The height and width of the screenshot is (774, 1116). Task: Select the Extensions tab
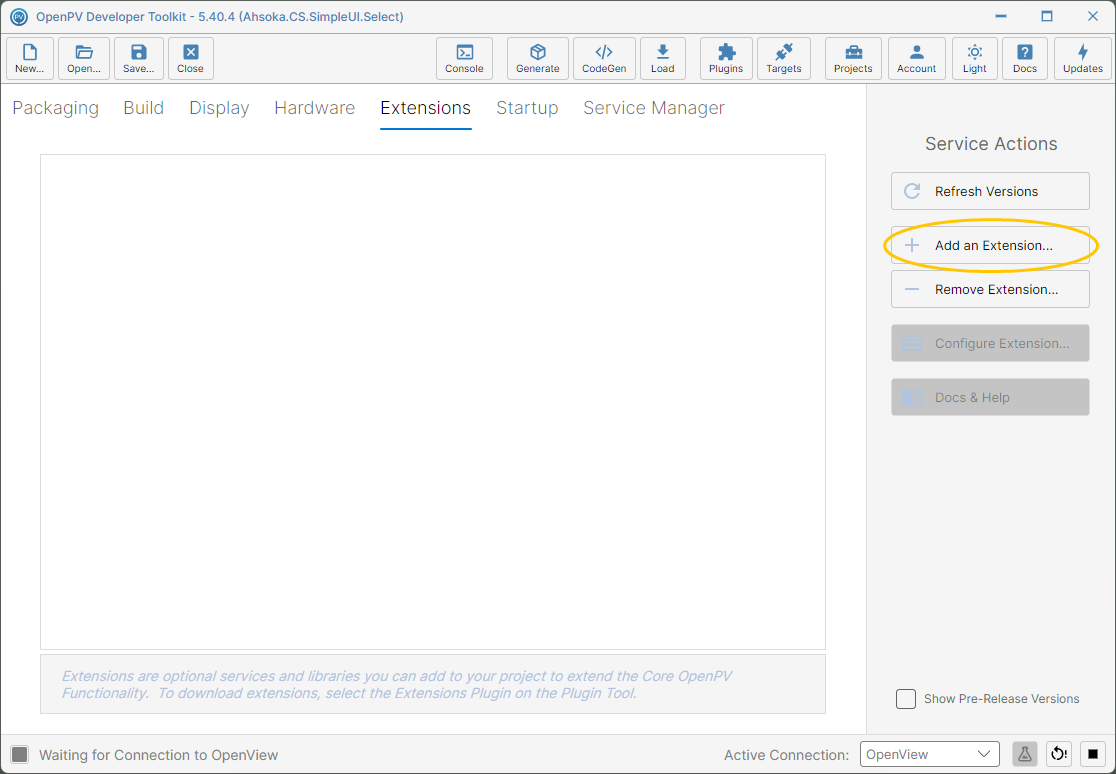(x=426, y=108)
